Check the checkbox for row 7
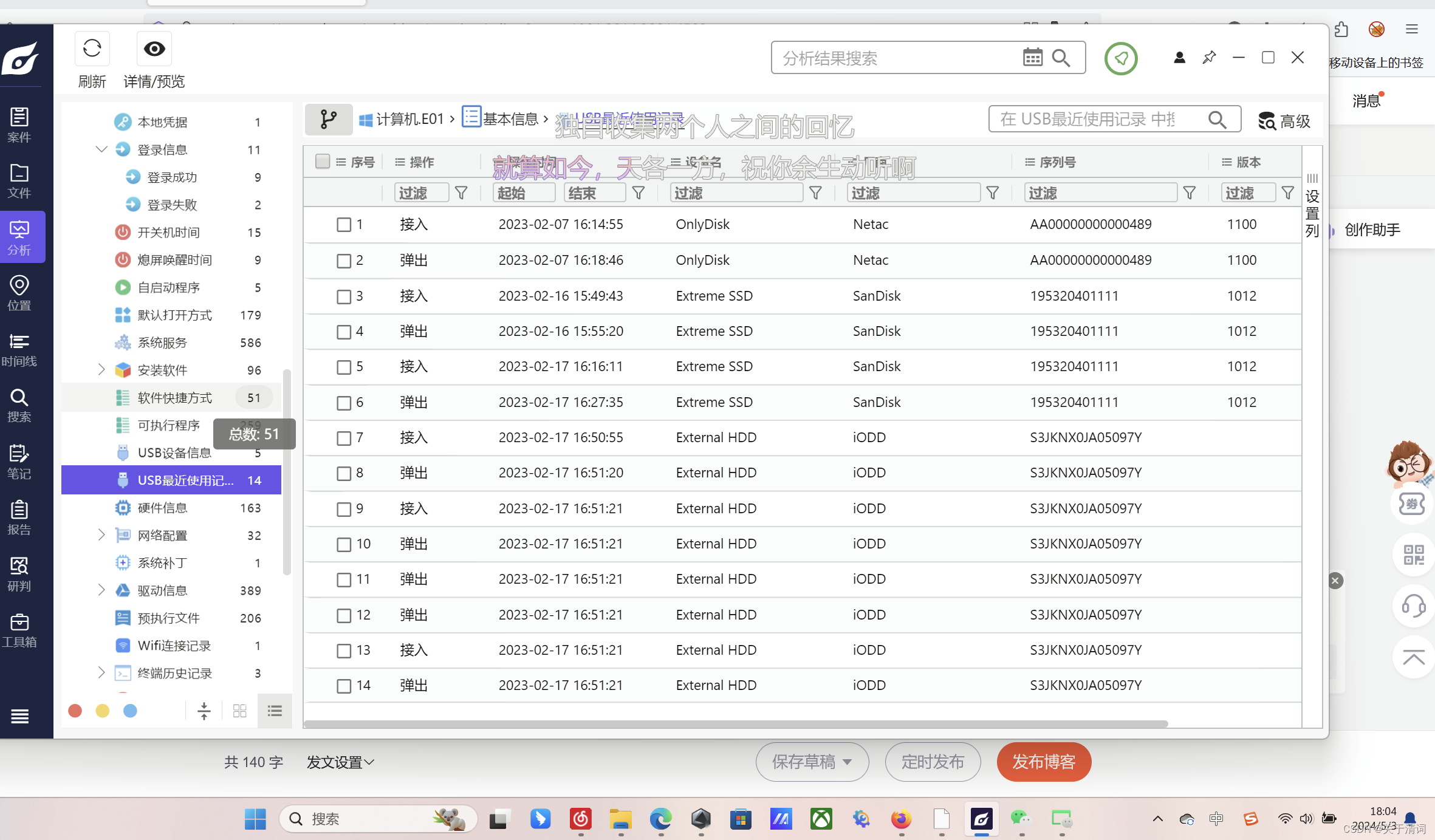Viewport: 1435px width, 840px height. [344, 438]
